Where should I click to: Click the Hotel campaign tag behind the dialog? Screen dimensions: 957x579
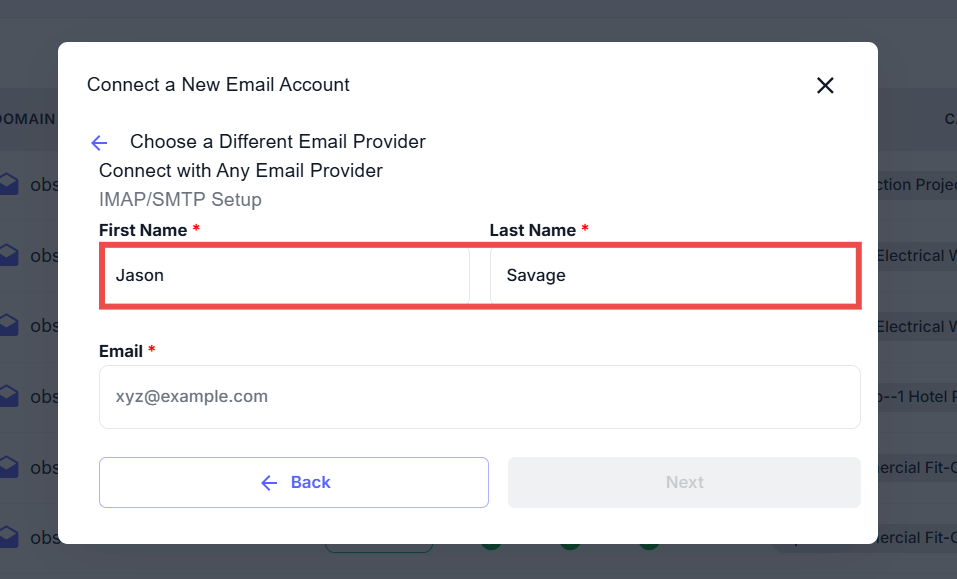click(915, 396)
